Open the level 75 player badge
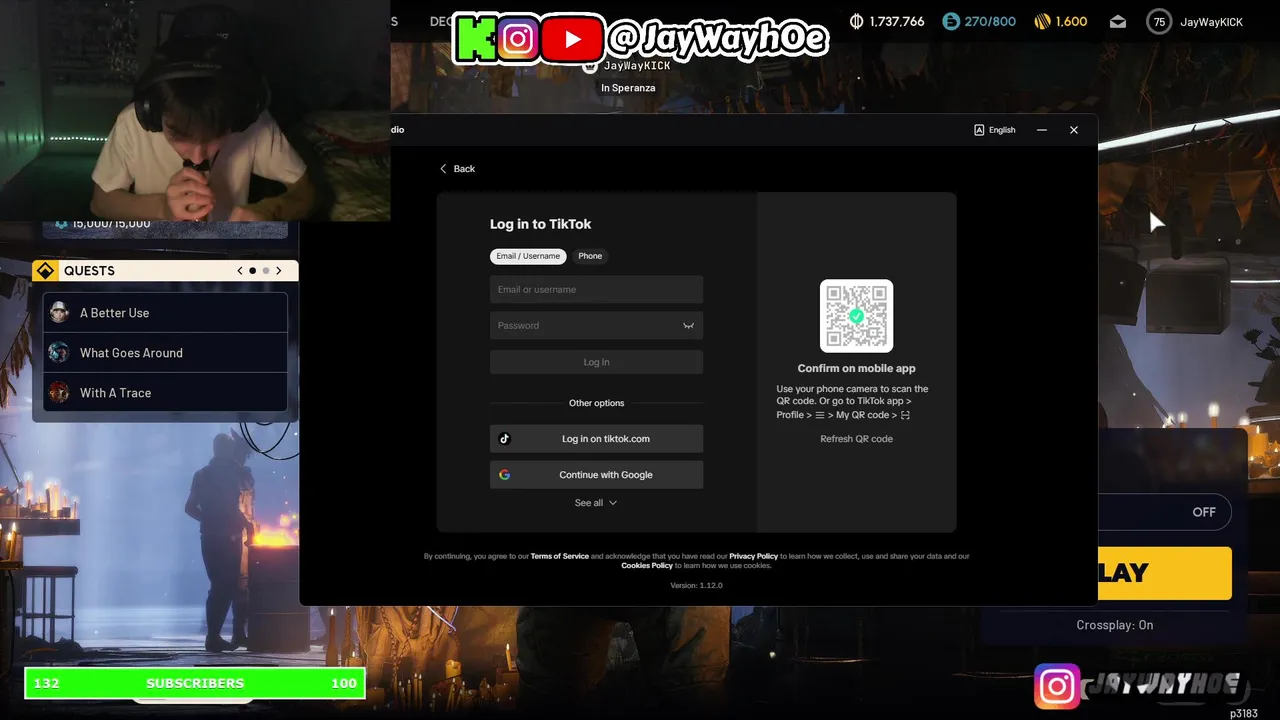The height and width of the screenshot is (720, 1280). (x=1159, y=22)
